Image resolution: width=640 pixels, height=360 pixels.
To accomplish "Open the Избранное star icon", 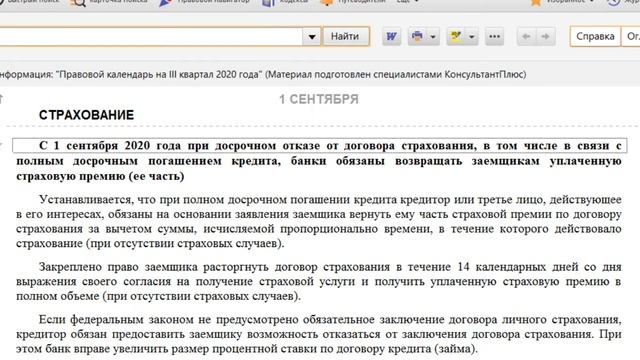I will click(x=536, y=2).
